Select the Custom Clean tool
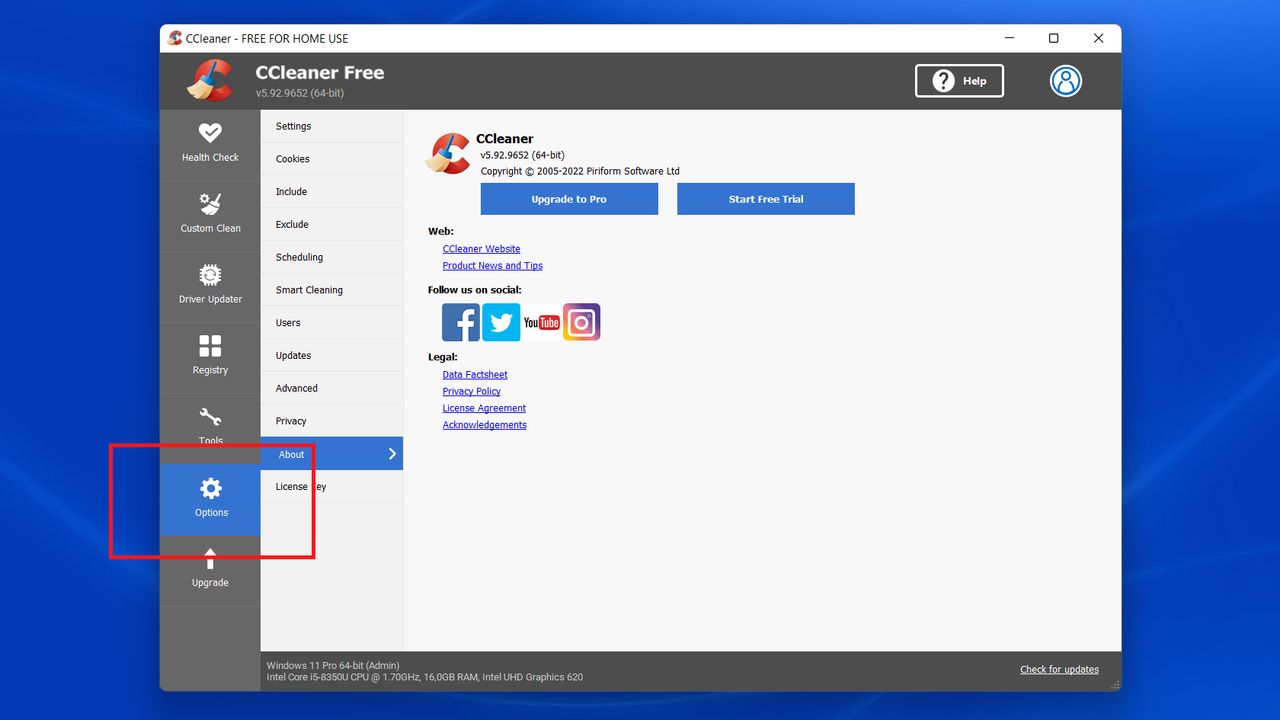This screenshot has width=1280, height=720. pyautogui.click(x=210, y=214)
